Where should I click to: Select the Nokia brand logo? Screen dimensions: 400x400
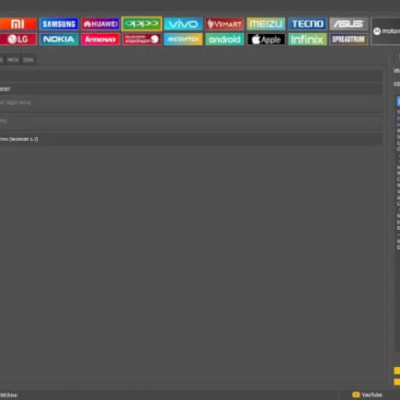tap(59, 39)
